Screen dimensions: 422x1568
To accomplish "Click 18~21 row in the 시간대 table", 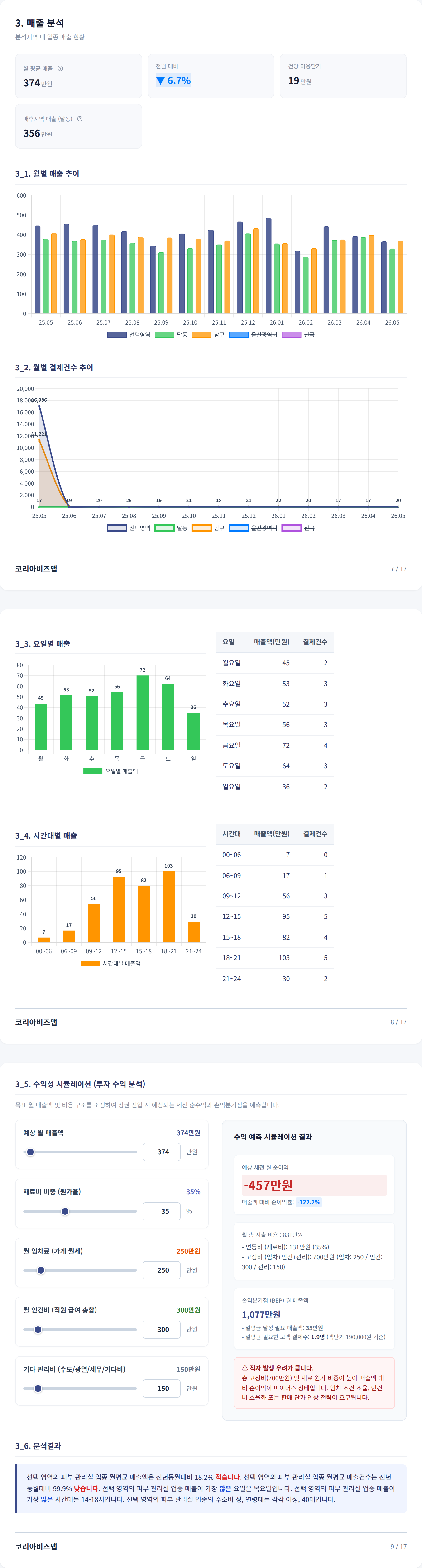I will point(275,958).
